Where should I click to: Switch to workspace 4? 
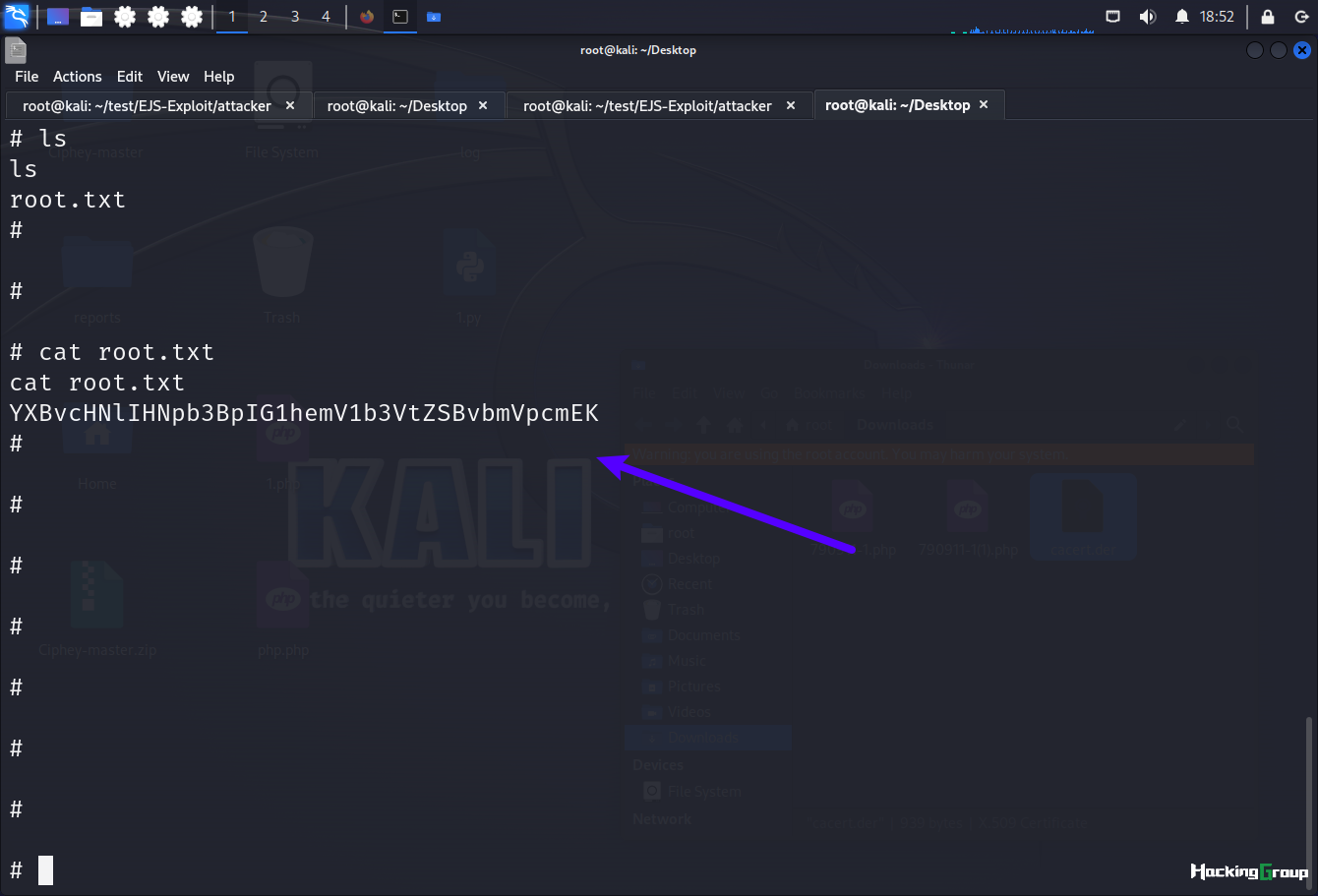tap(326, 17)
